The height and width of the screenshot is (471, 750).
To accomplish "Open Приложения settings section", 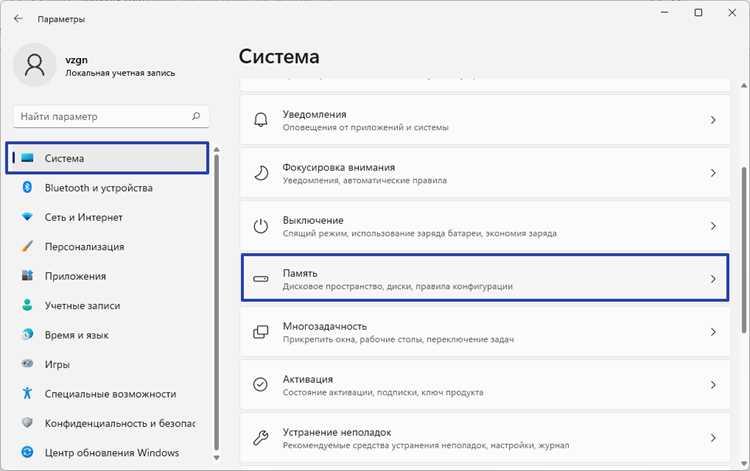I will (x=108, y=276).
